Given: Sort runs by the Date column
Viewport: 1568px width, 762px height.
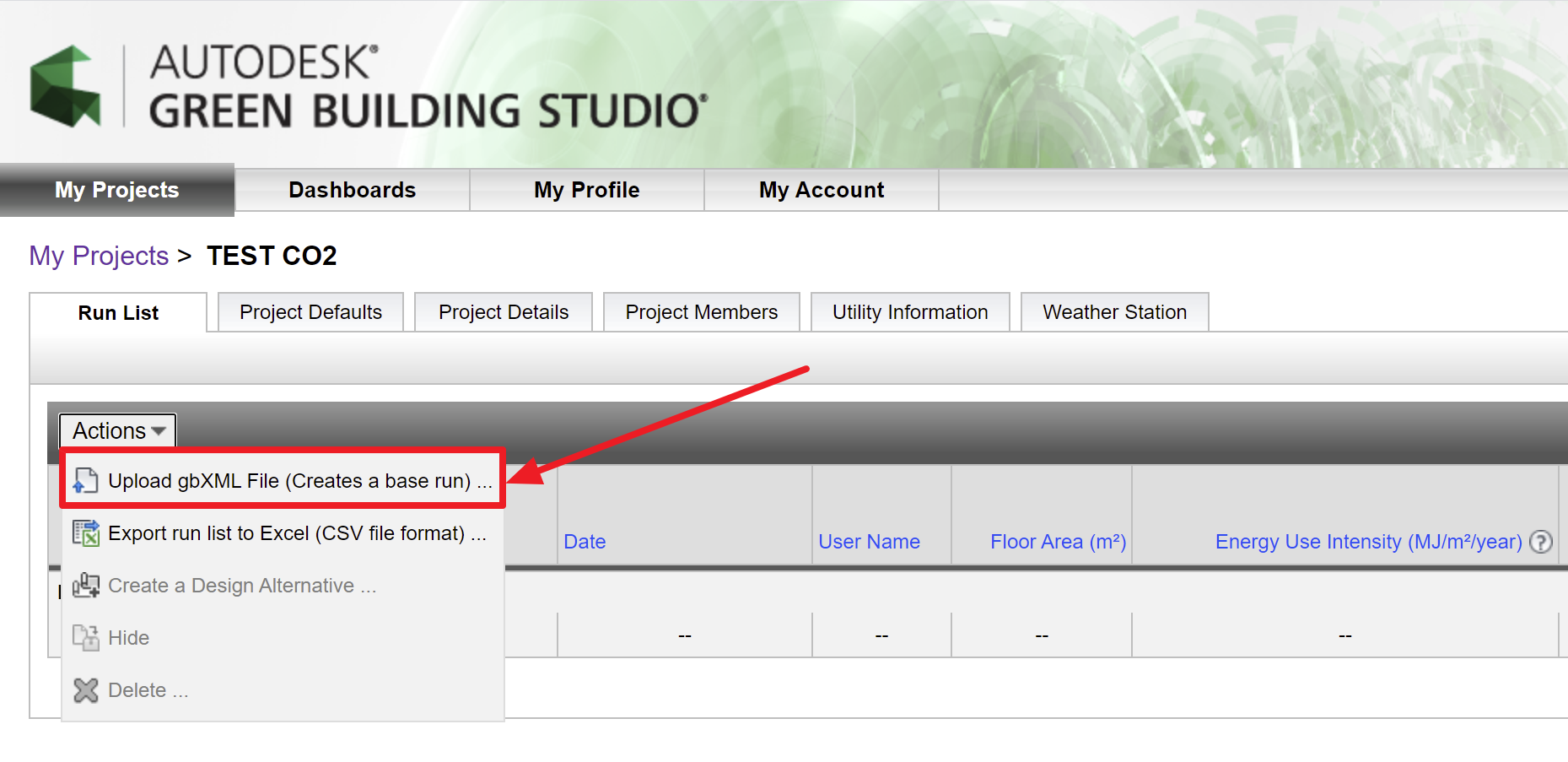Looking at the screenshot, I should pos(585,541).
